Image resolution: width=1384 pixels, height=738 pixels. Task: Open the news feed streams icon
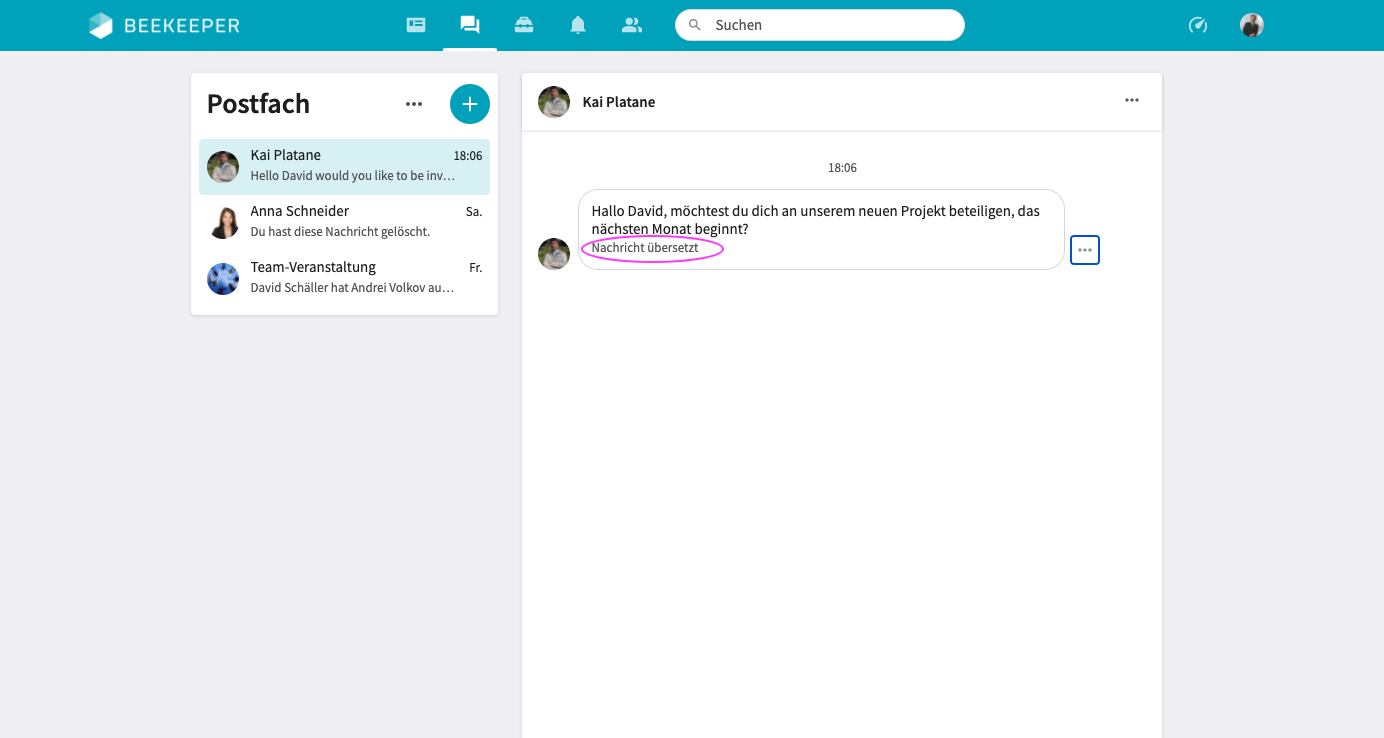pyautogui.click(x=416, y=25)
